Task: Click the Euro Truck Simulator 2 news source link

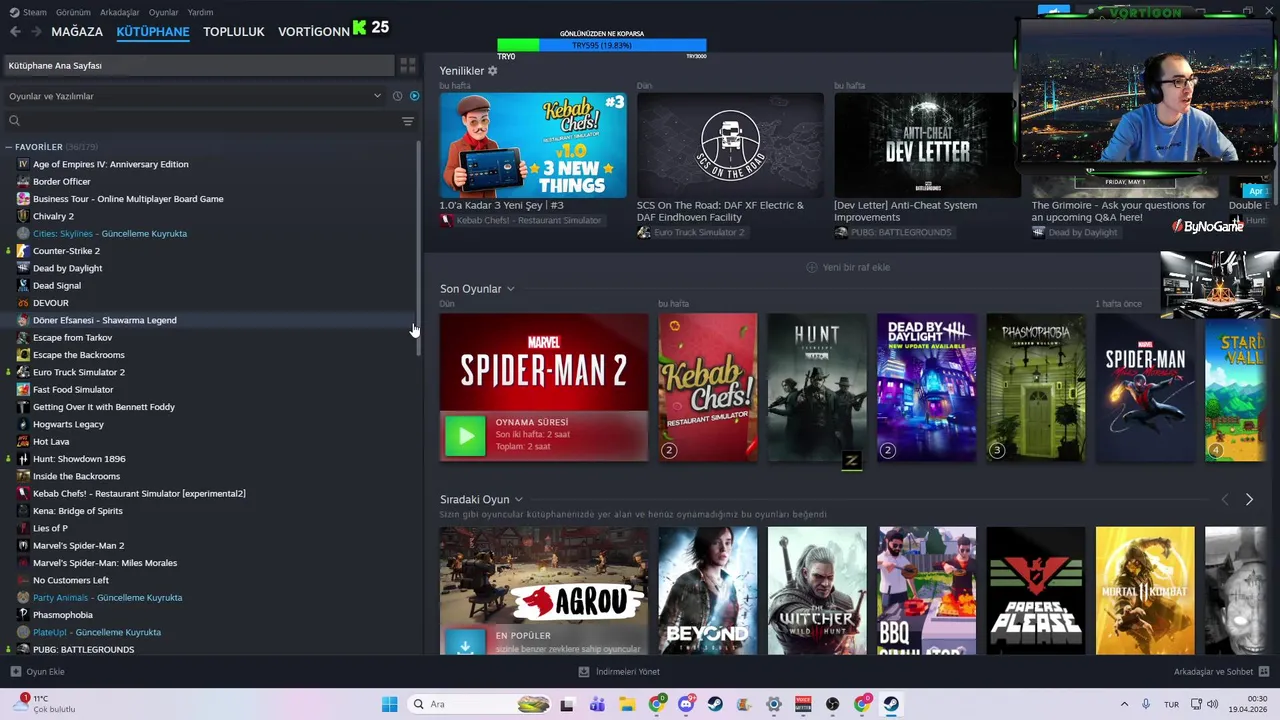Action: (x=690, y=232)
